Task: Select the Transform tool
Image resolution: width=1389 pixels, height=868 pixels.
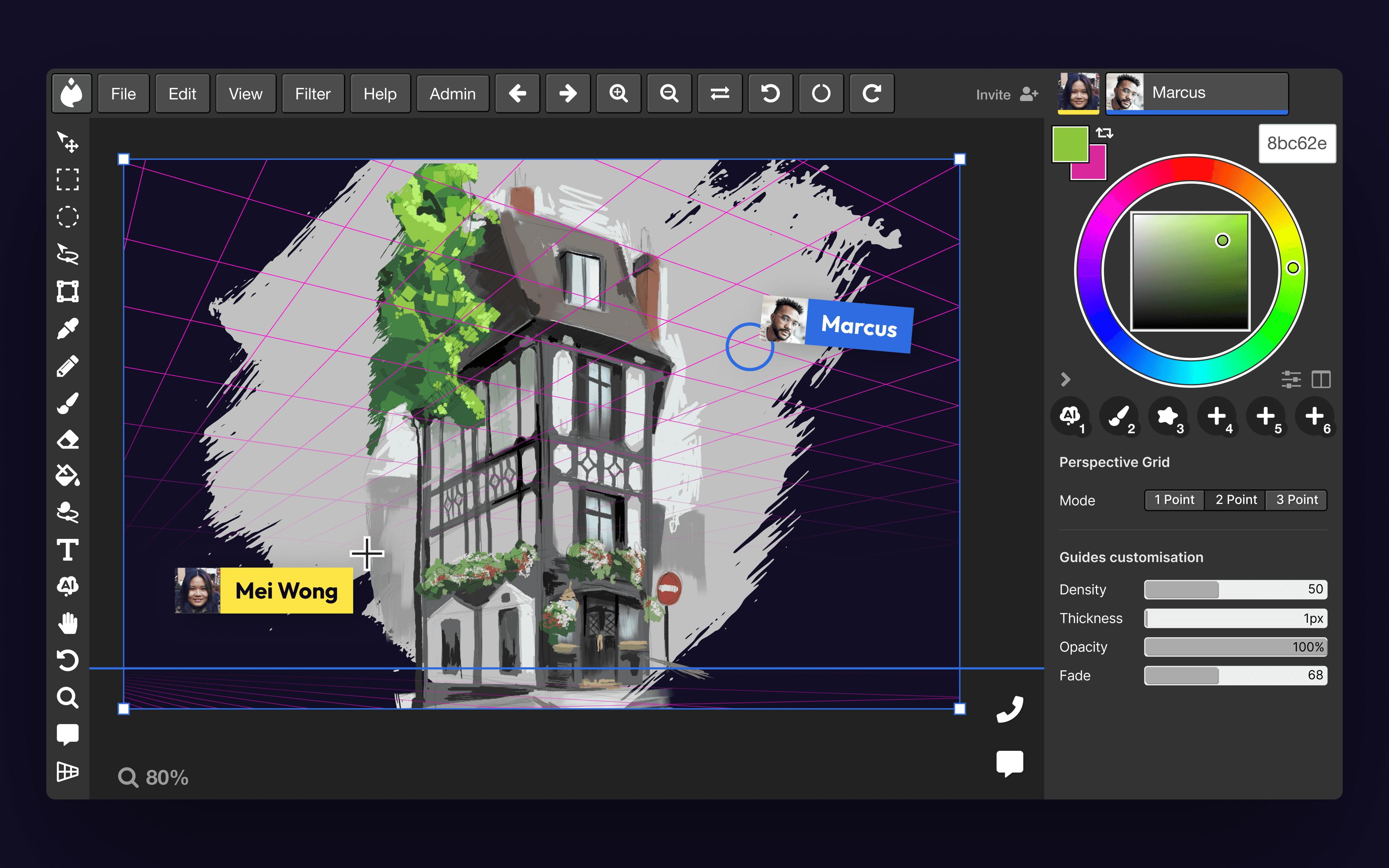Action: [68, 292]
